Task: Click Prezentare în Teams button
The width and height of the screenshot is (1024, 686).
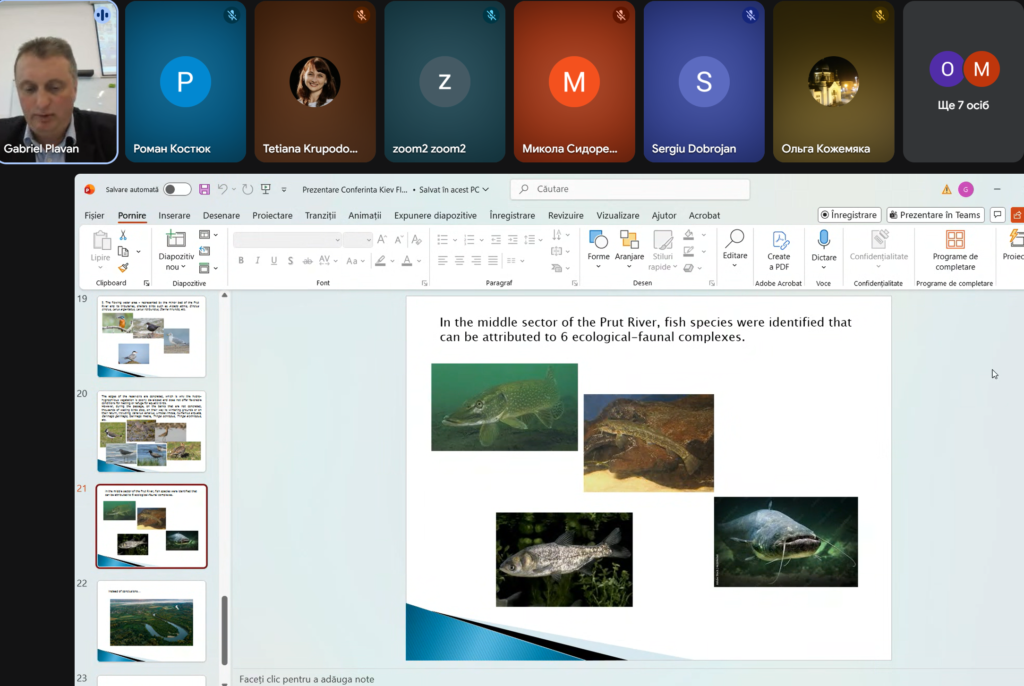Action: [934, 215]
